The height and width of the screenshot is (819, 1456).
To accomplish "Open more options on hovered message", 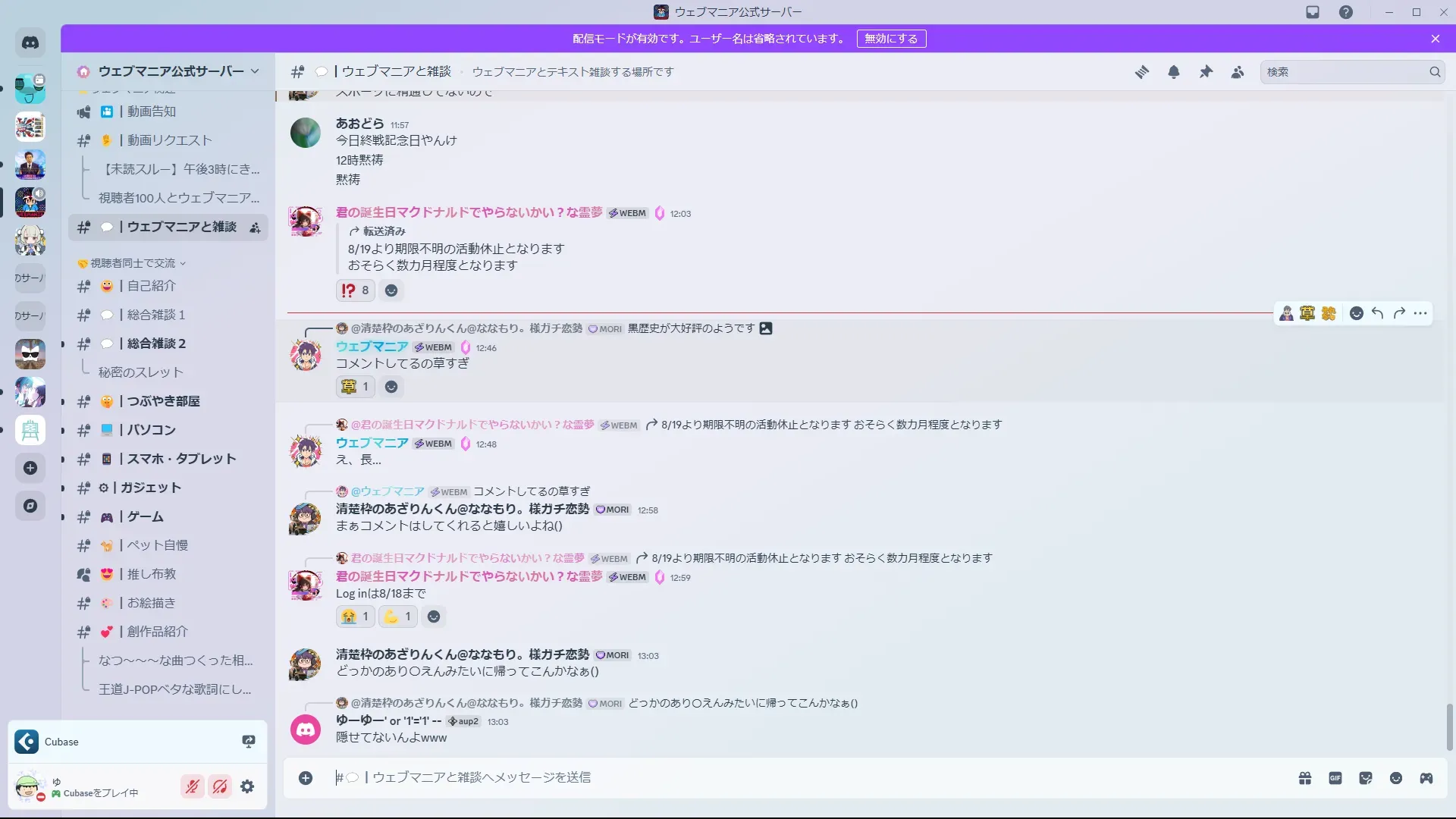I will 1420,313.
